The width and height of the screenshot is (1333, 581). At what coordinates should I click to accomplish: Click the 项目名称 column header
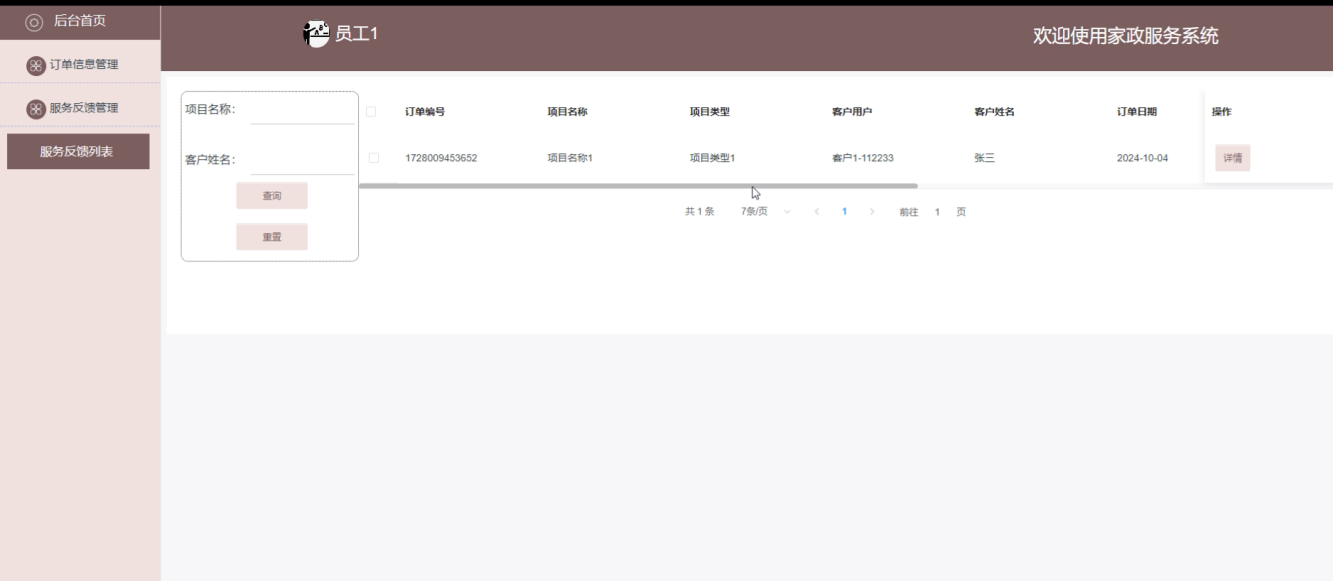(x=567, y=112)
